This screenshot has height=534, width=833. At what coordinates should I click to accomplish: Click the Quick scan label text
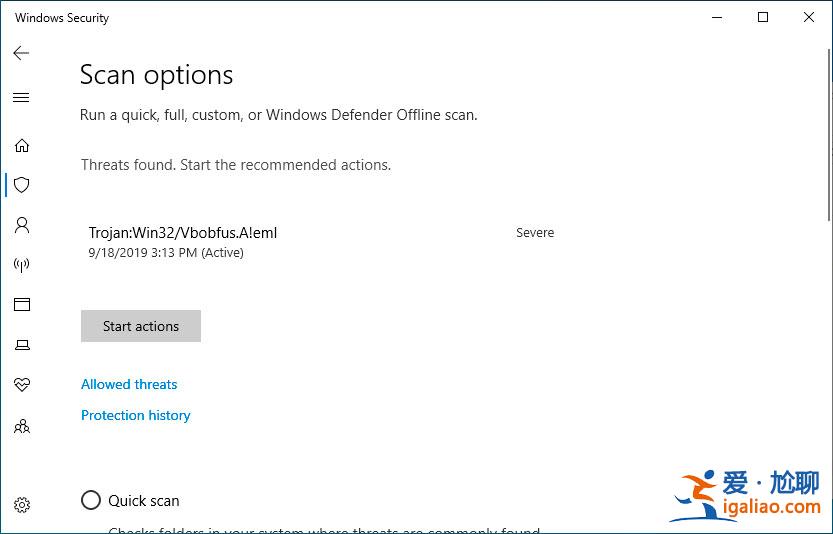click(x=144, y=501)
